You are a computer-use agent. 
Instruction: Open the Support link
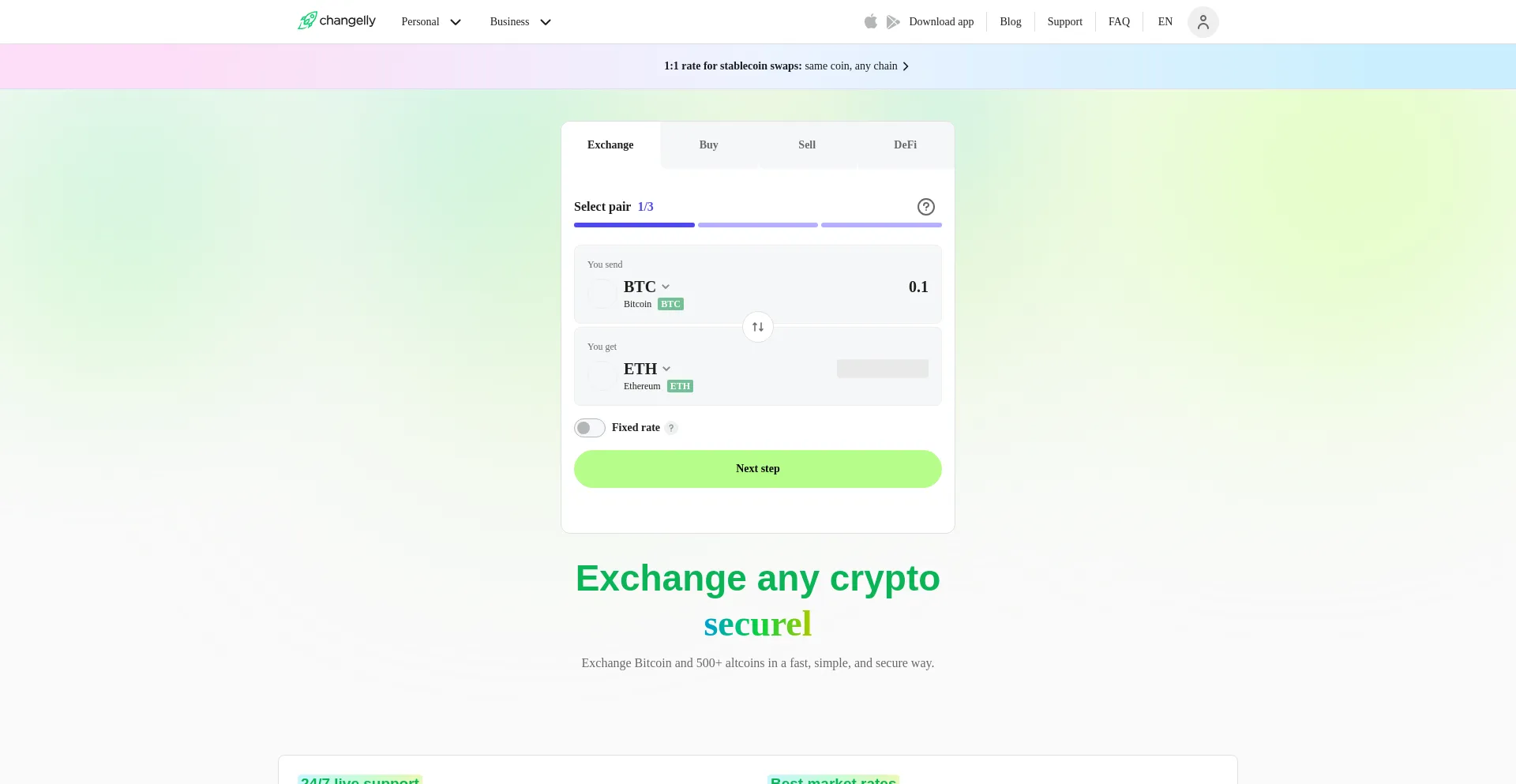(1064, 22)
